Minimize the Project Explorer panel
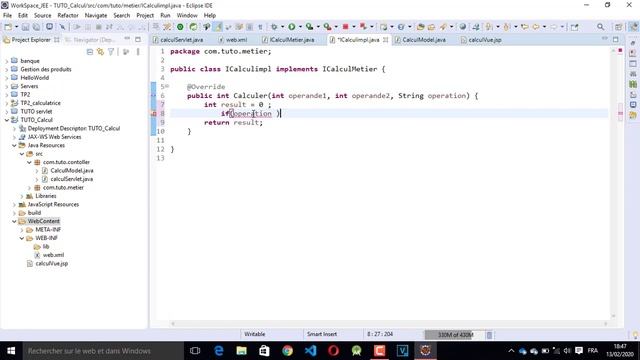 pyautogui.click(x=127, y=40)
